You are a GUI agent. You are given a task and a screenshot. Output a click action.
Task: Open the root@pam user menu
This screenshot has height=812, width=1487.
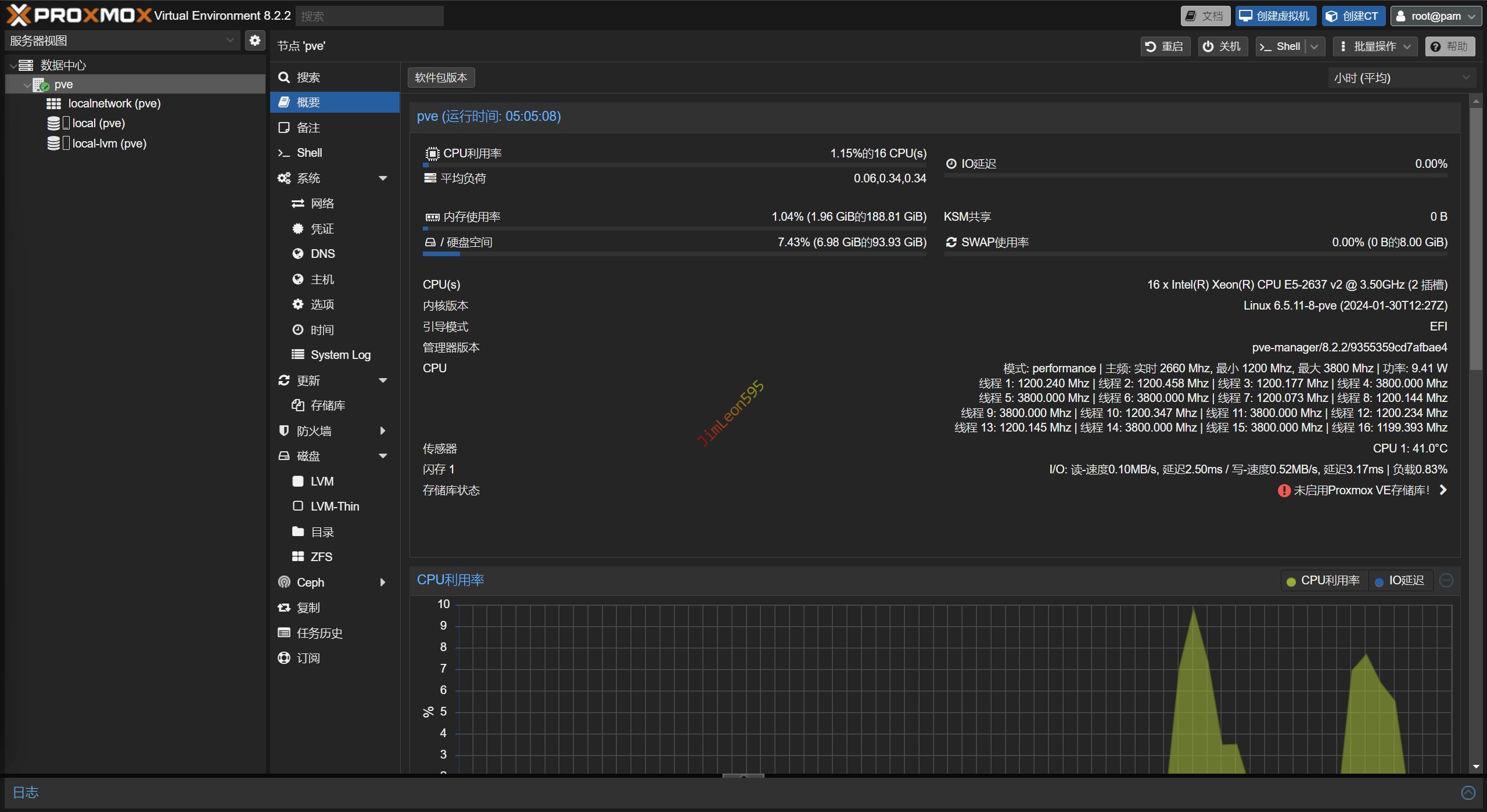click(x=1435, y=16)
